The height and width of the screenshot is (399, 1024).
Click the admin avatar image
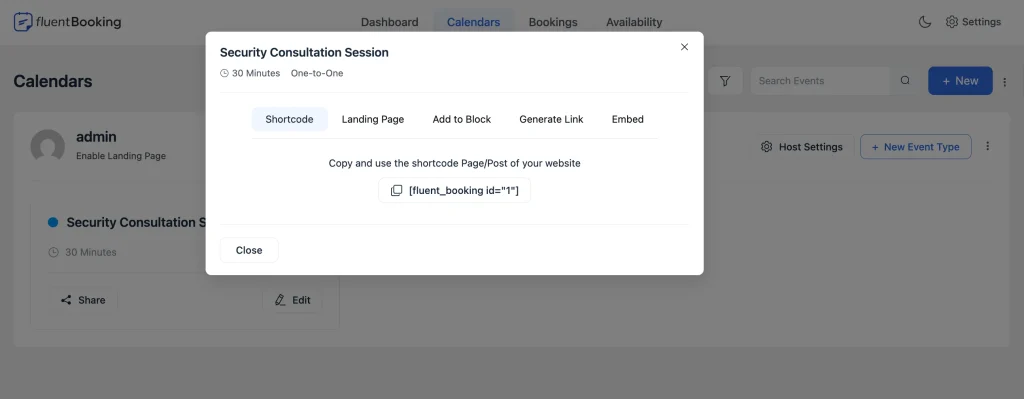[48, 146]
